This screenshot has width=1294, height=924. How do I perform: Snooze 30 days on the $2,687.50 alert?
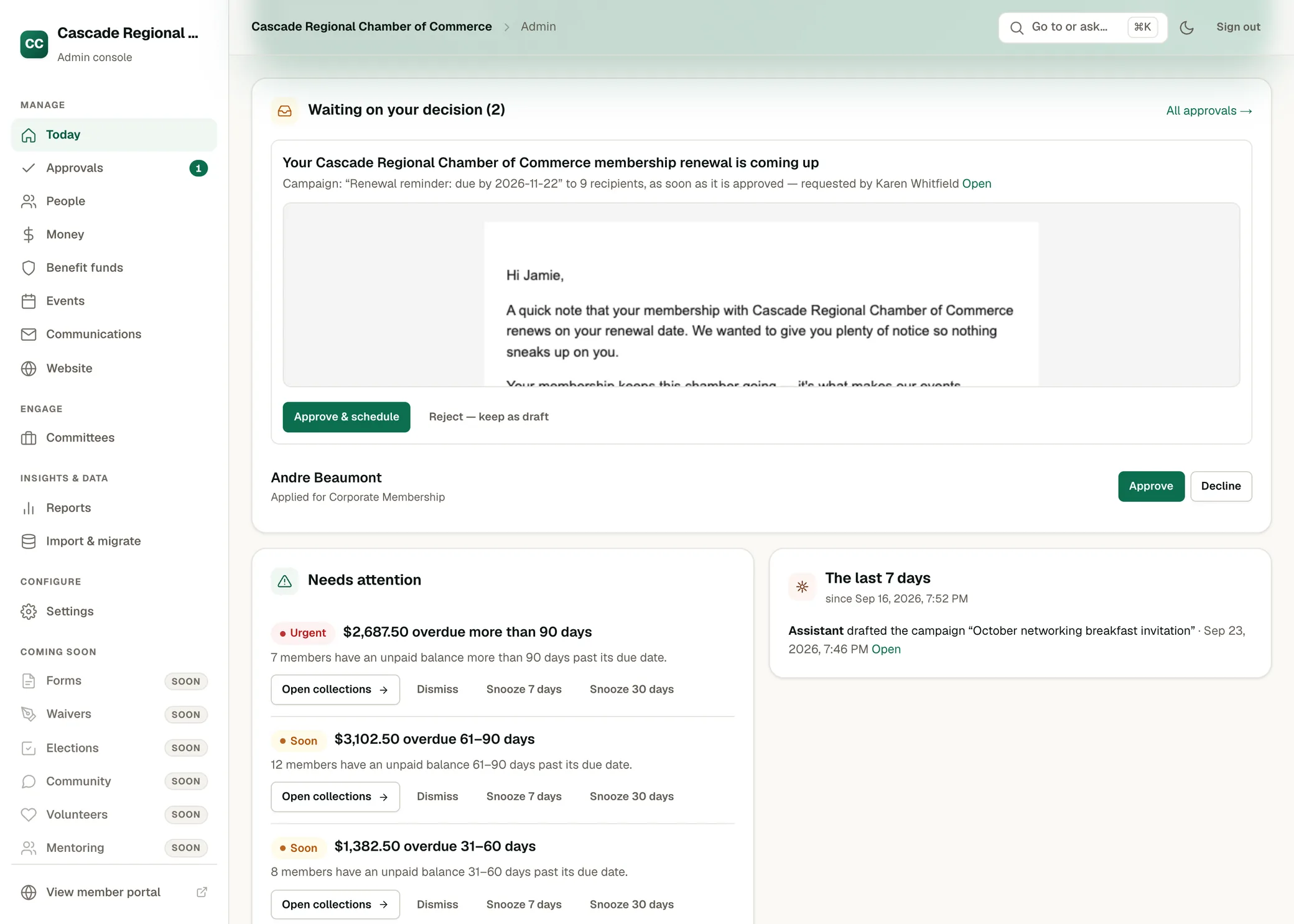pos(631,690)
